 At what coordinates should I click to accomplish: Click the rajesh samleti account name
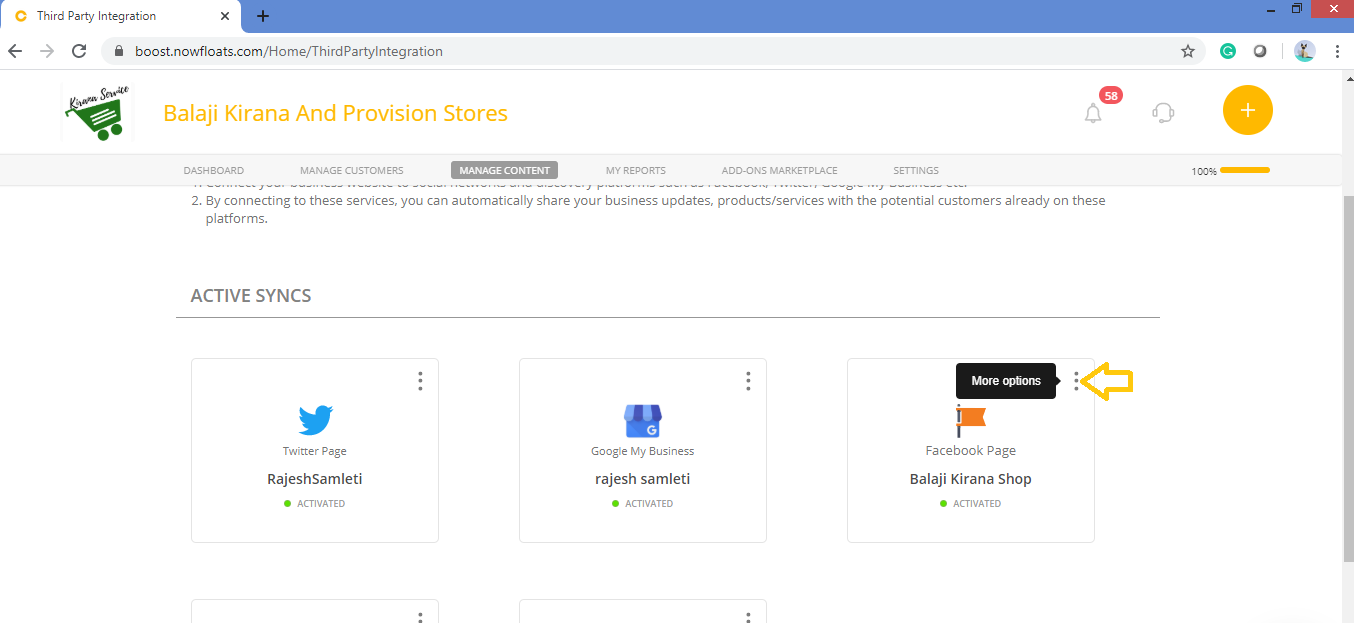click(643, 479)
